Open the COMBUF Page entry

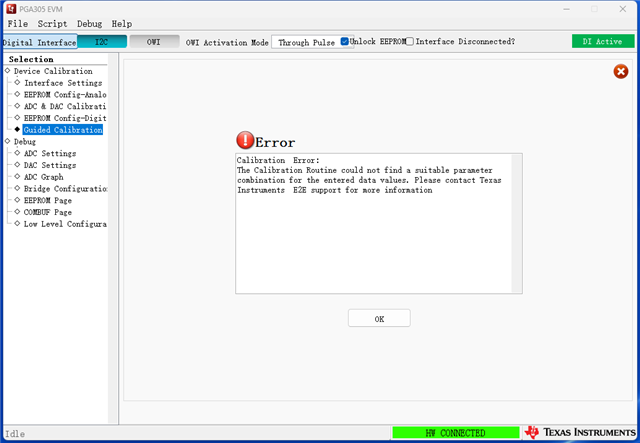click(48, 213)
